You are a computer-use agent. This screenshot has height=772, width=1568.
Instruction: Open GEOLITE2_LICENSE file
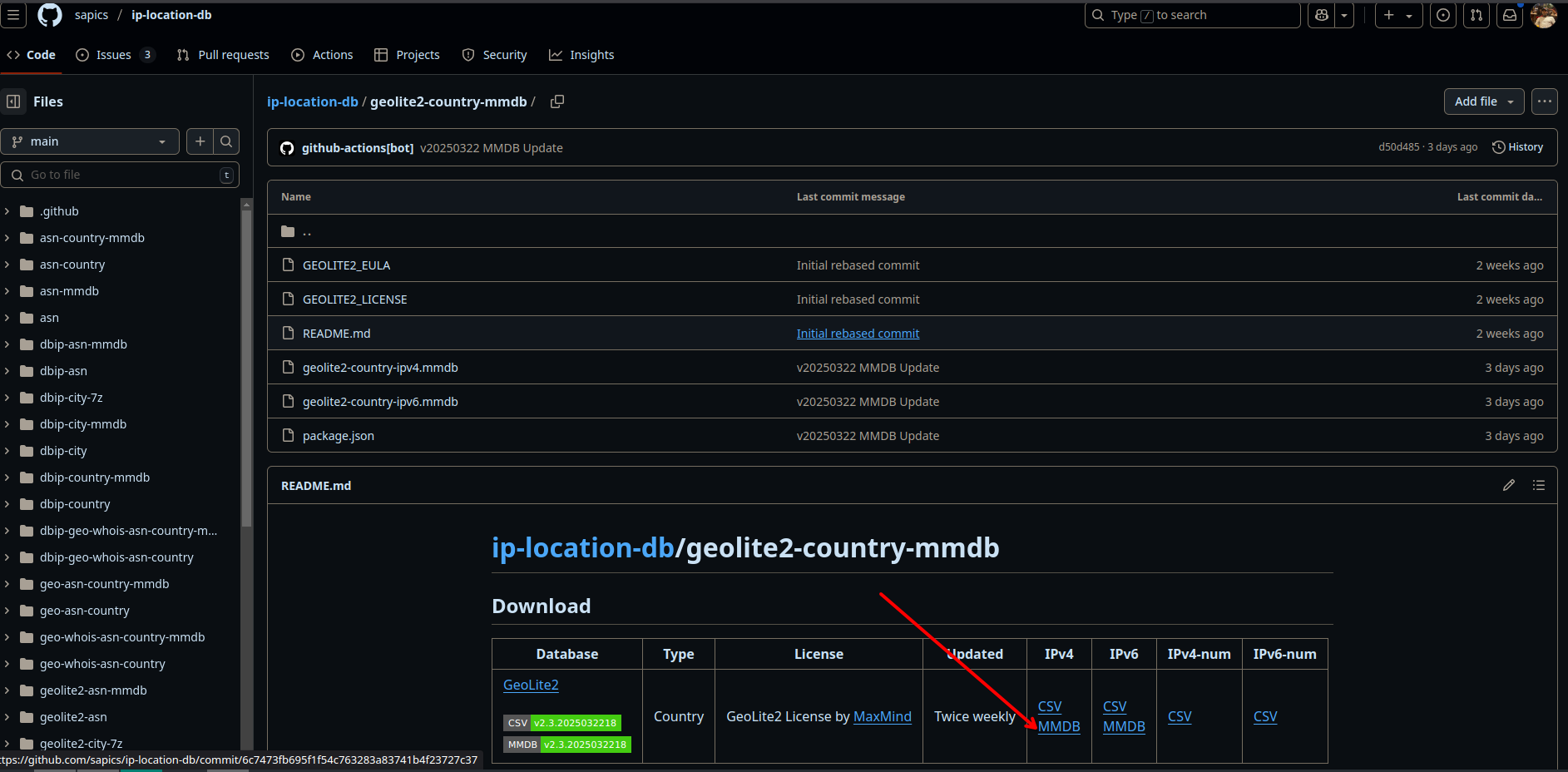355,299
